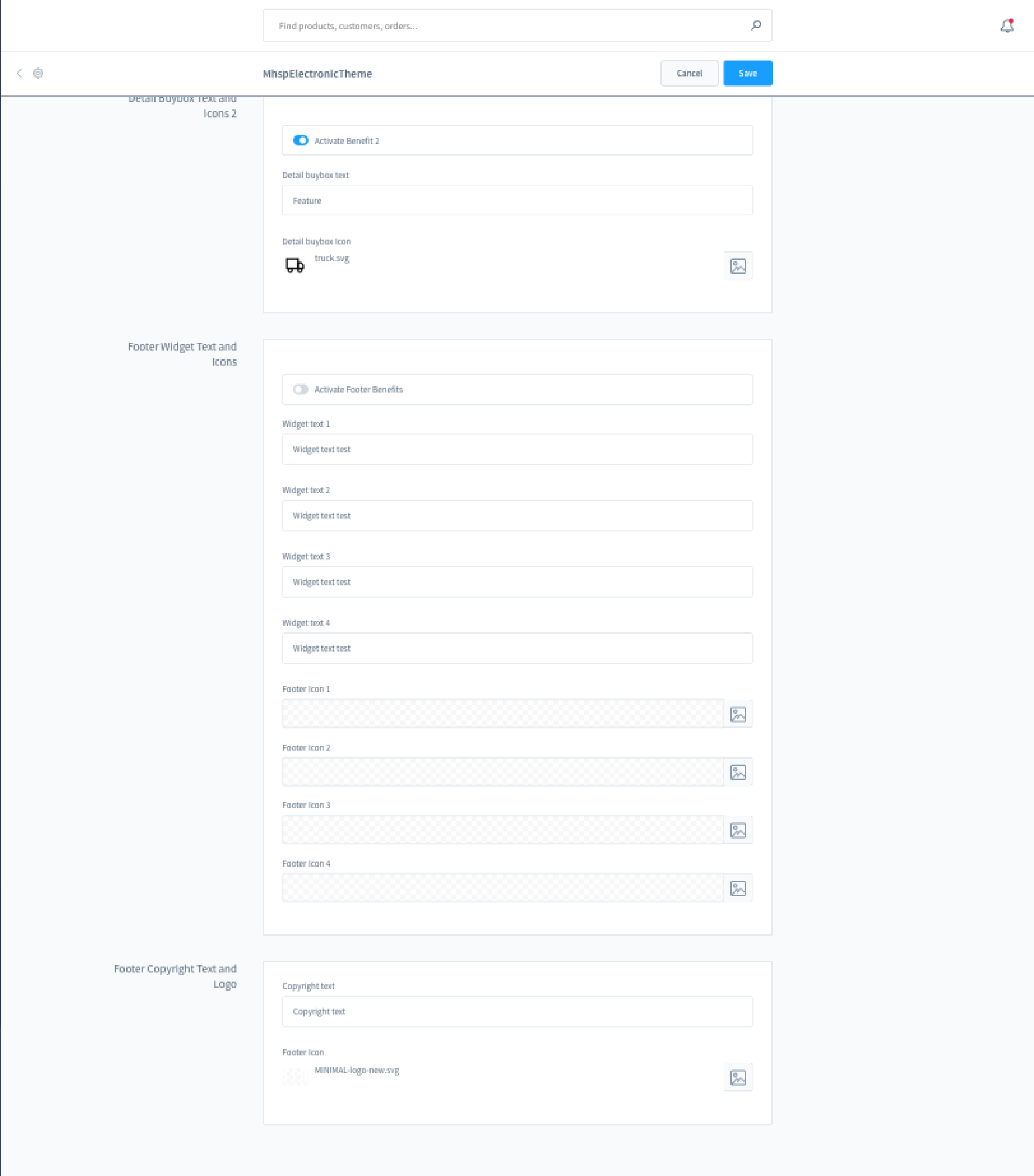Go back using the left chevron

pos(19,73)
